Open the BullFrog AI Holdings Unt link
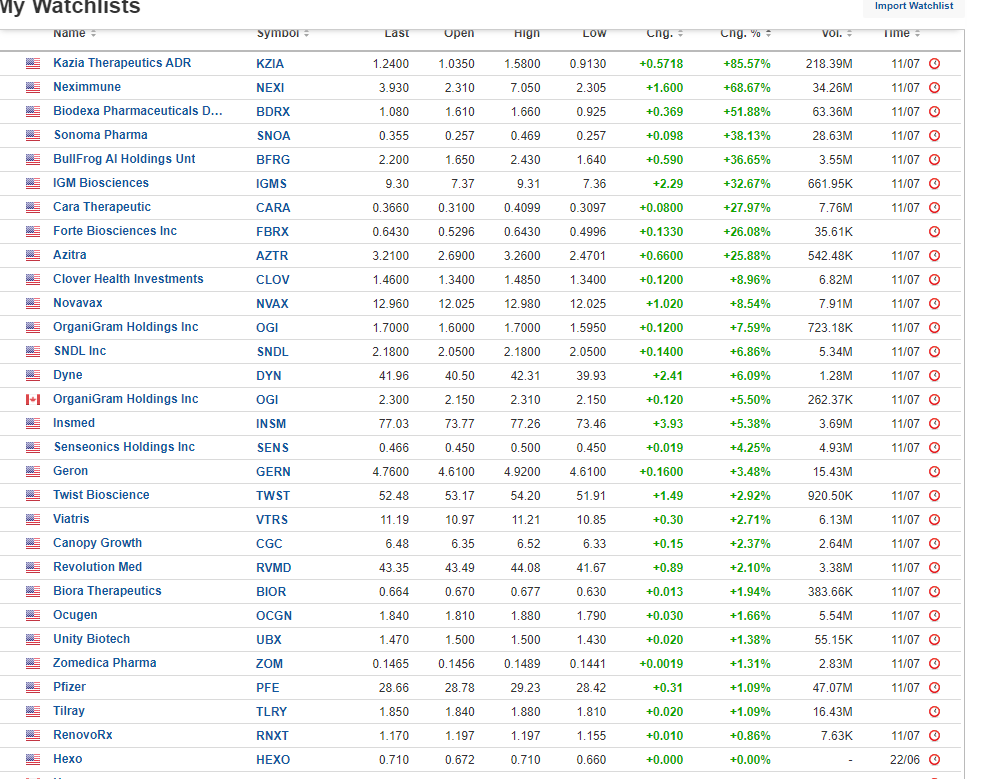This screenshot has height=779, width=994. [x=124, y=159]
